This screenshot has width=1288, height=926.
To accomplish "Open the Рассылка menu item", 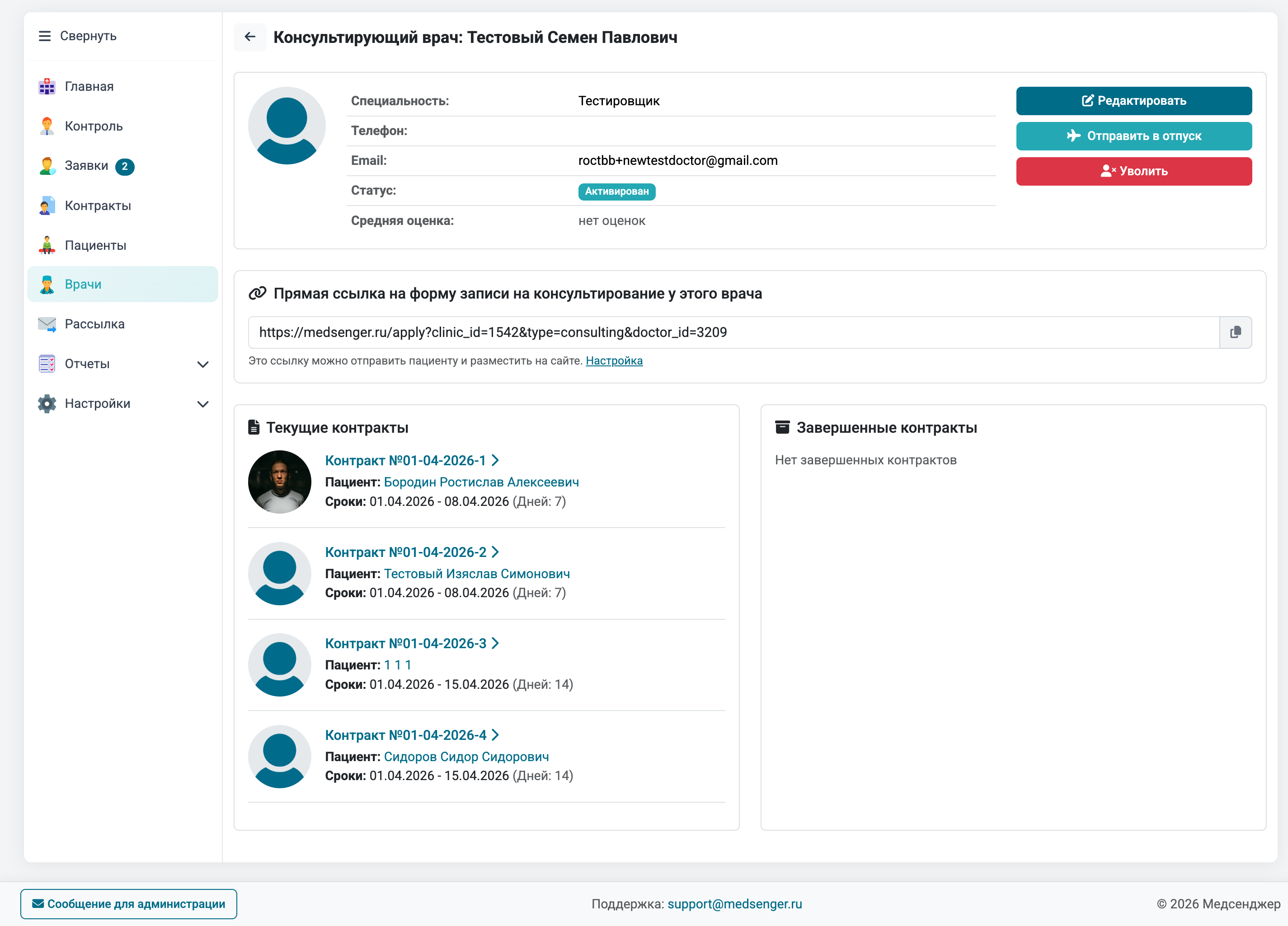I will 122,324.
